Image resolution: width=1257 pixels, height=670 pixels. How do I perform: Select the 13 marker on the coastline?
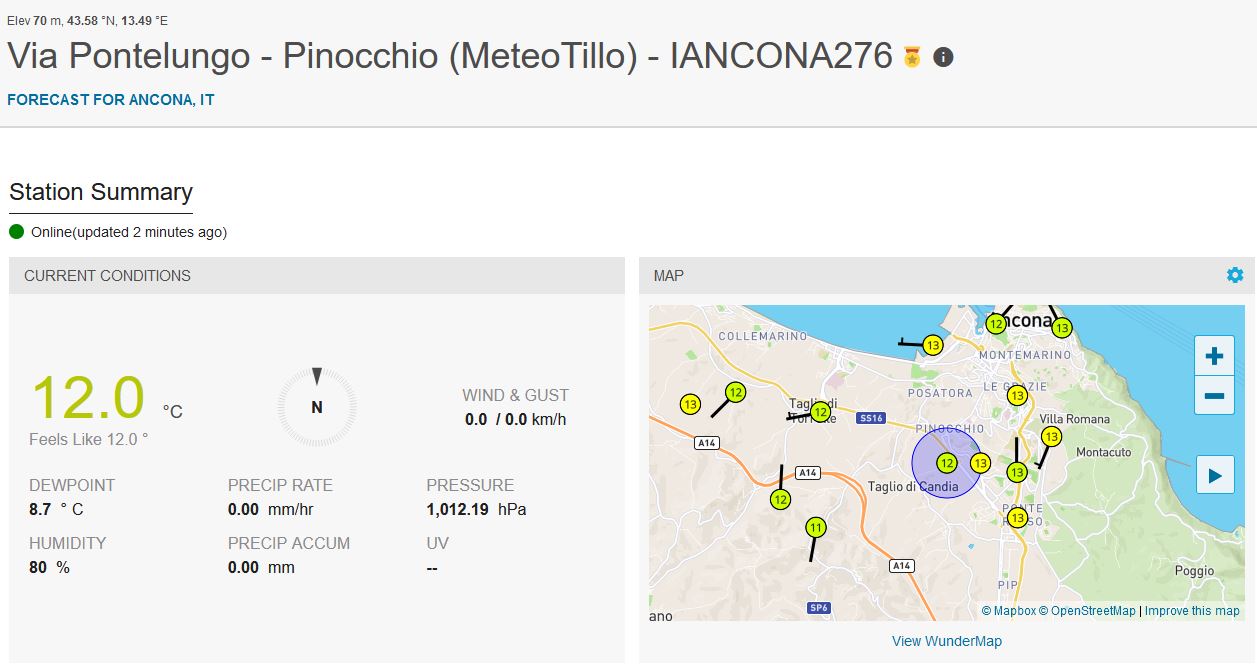[933, 345]
